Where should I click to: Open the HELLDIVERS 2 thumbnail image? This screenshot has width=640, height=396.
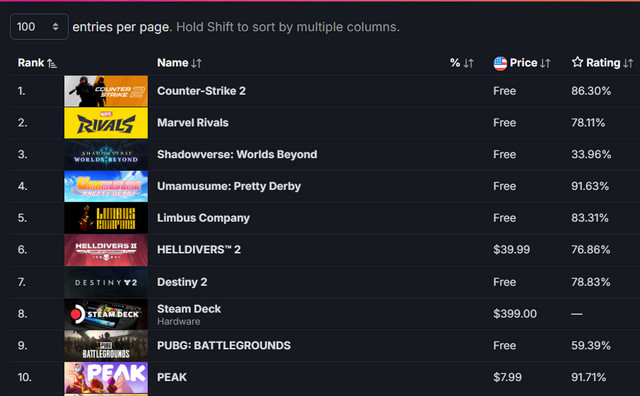pos(106,250)
